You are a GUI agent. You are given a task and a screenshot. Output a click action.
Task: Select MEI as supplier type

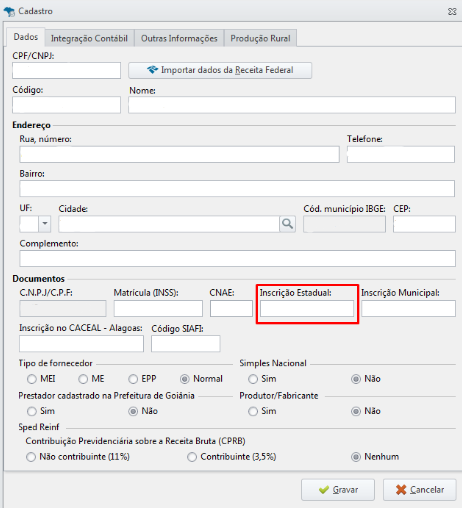[x=32, y=379]
